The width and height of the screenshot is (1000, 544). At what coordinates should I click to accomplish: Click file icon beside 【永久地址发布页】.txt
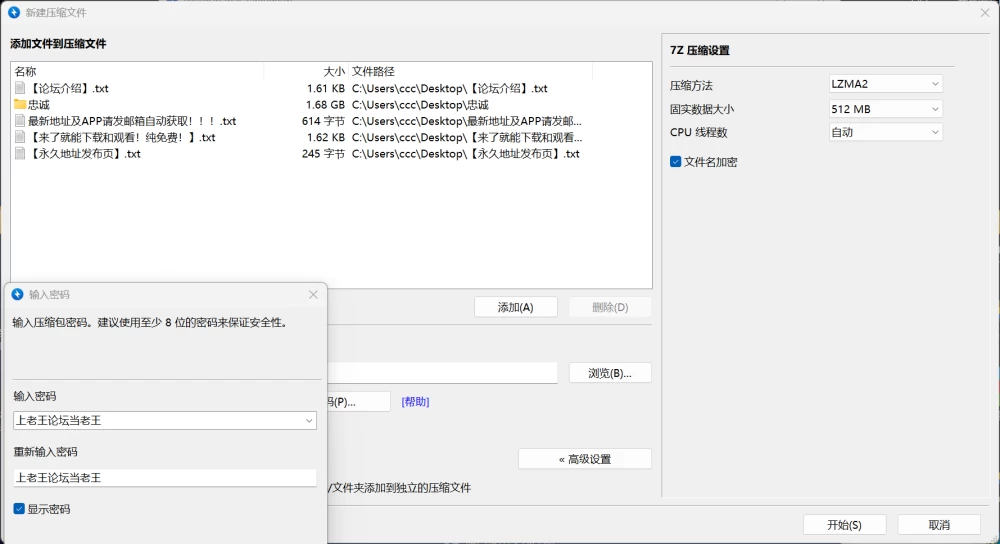point(20,154)
